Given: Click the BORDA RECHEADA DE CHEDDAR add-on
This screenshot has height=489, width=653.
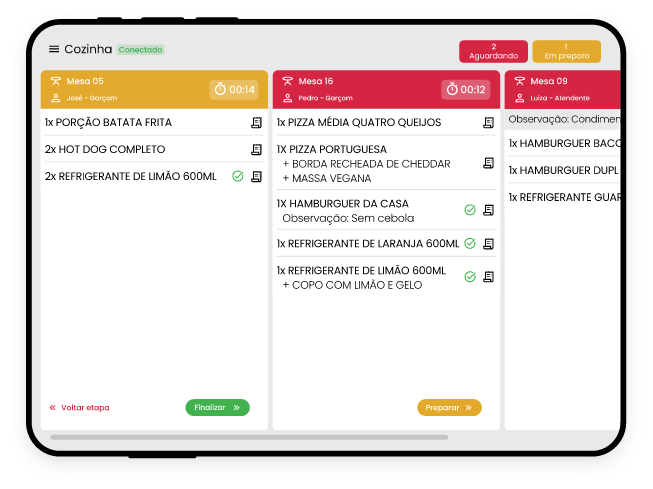Looking at the screenshot, I should (366, 164).
